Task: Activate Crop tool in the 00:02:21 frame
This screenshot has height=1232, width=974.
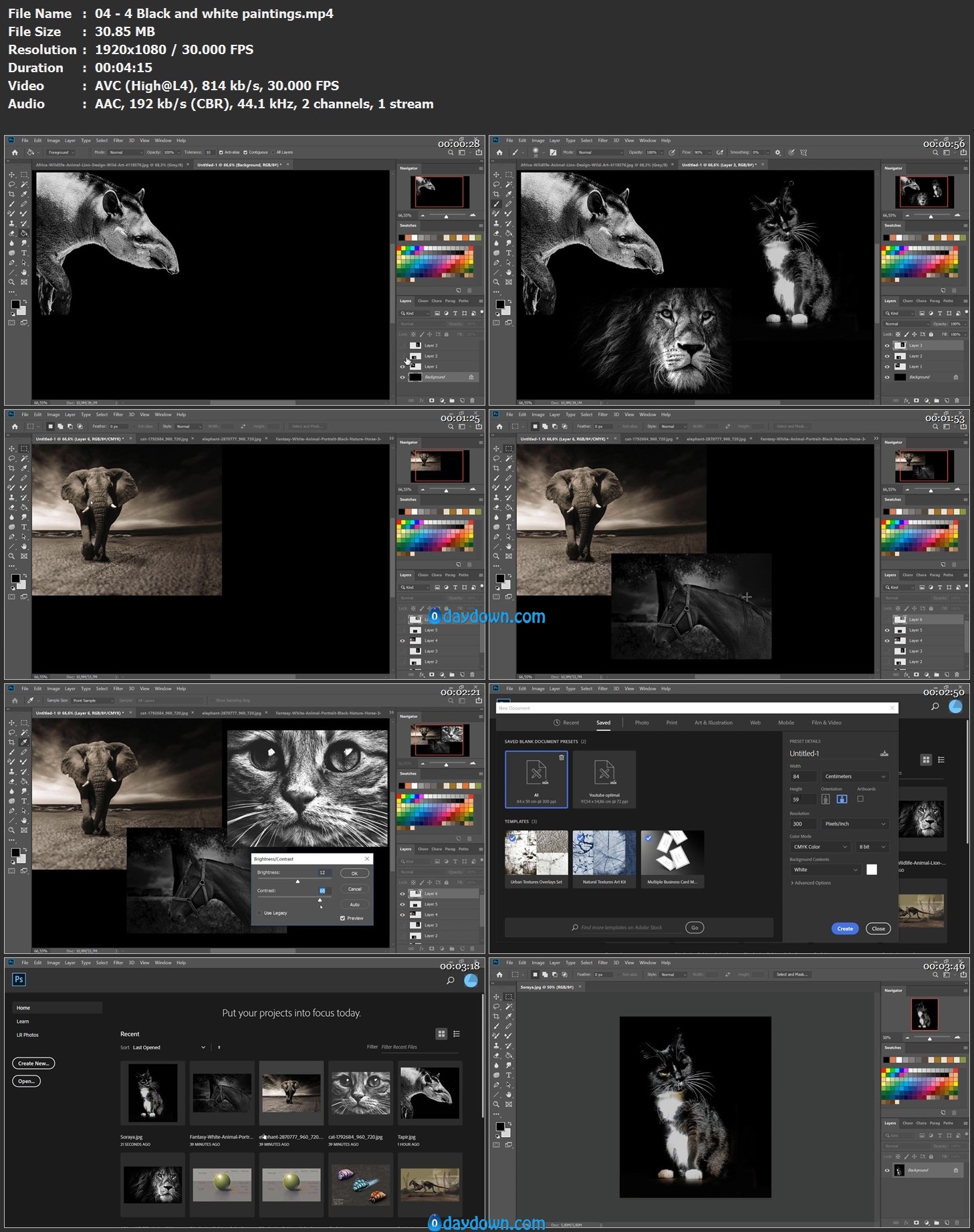Action: pos(11,742)
